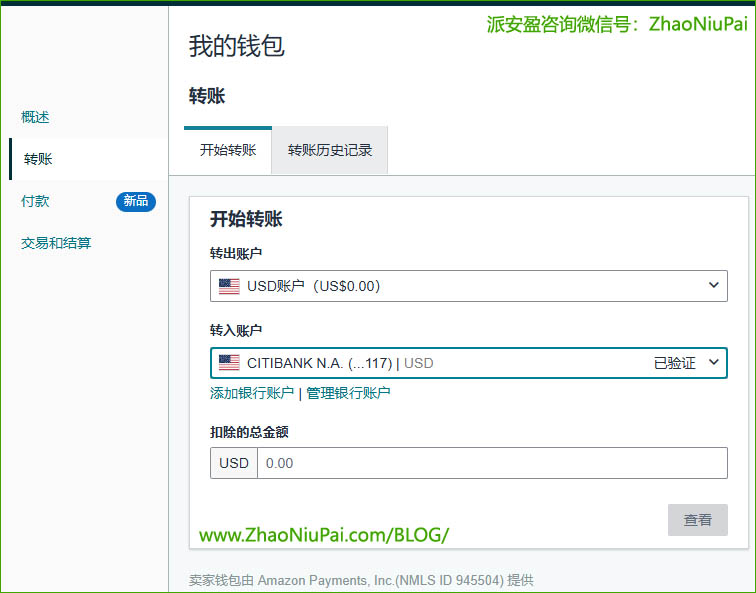Viewport: 756px width, 593px height.
Task: Click the US flag beside USD账户
Action: coord(229,286)
